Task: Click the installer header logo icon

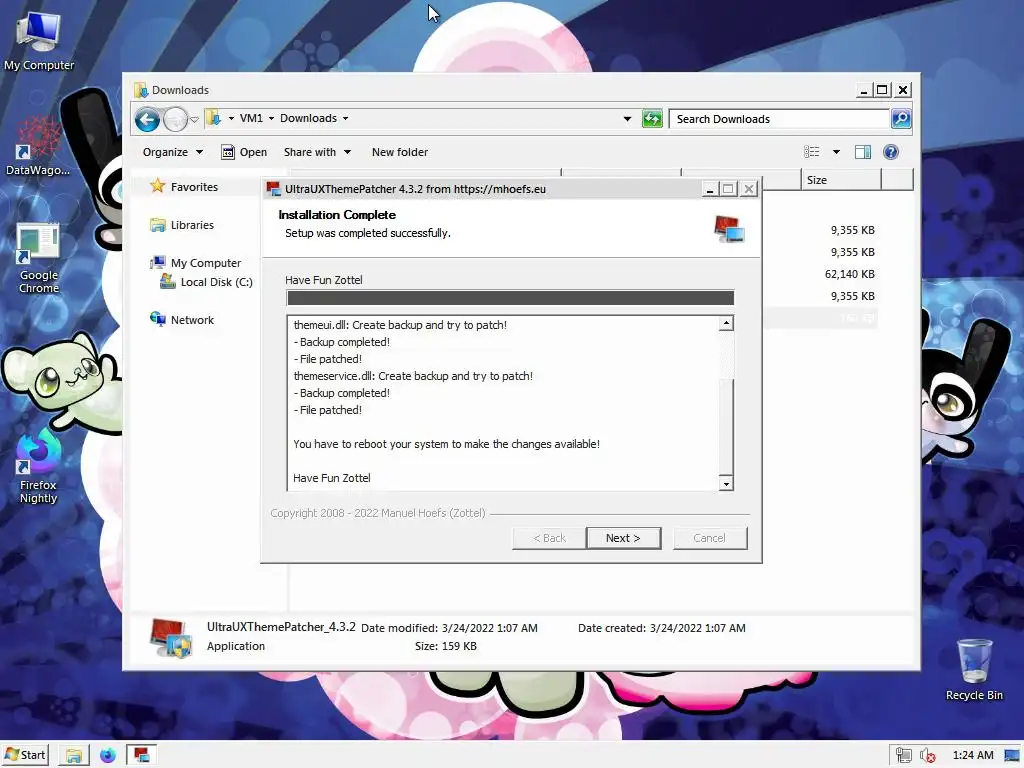Action: pos(729,229)
